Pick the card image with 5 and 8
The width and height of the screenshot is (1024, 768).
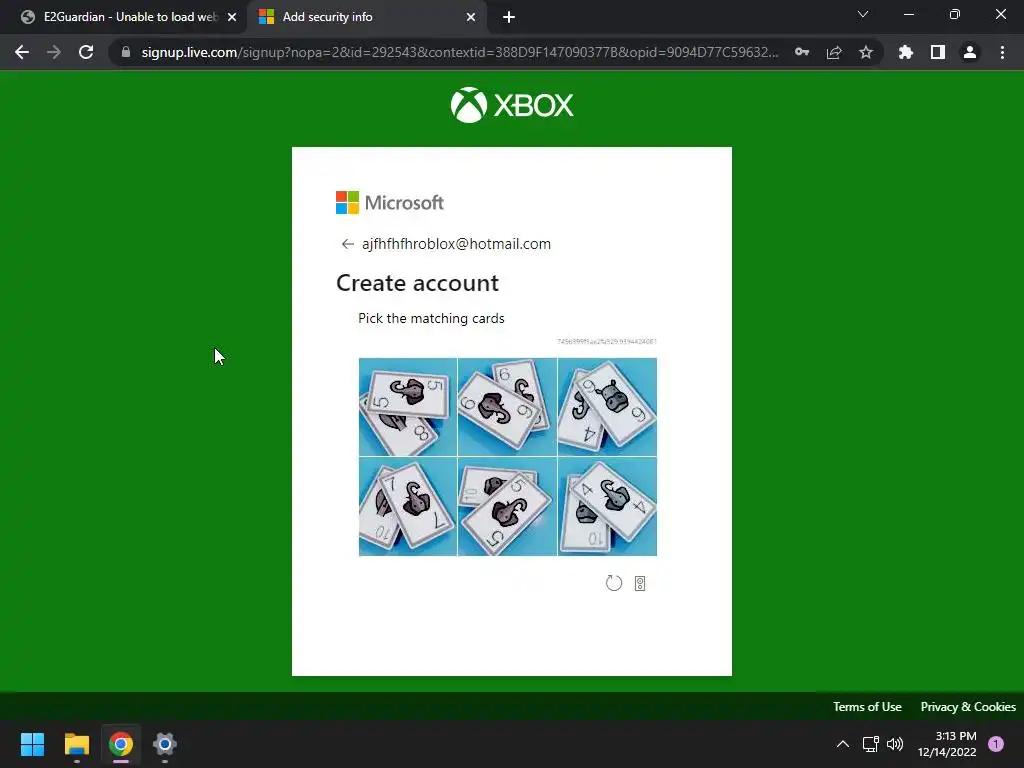point(408,407)
